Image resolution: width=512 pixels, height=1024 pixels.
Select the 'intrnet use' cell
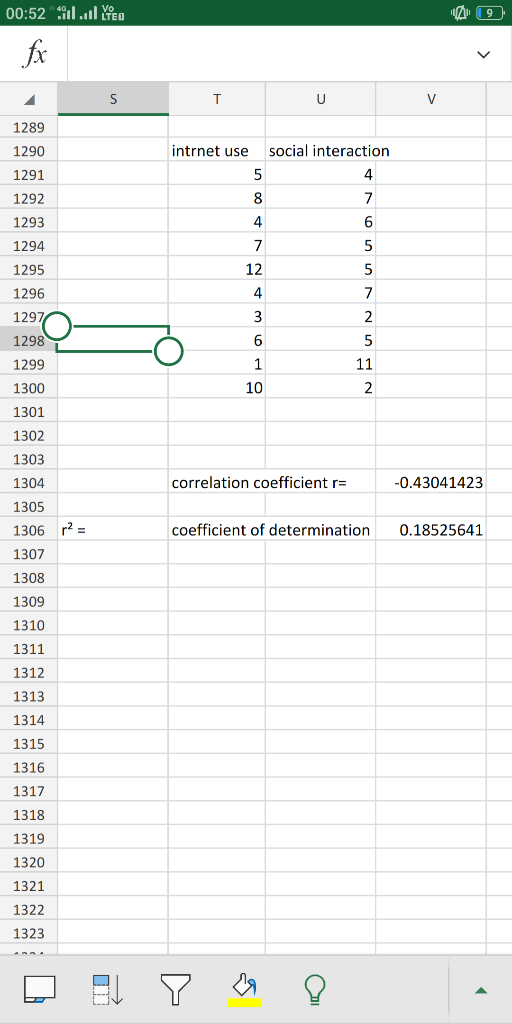(x=217, y=151)
